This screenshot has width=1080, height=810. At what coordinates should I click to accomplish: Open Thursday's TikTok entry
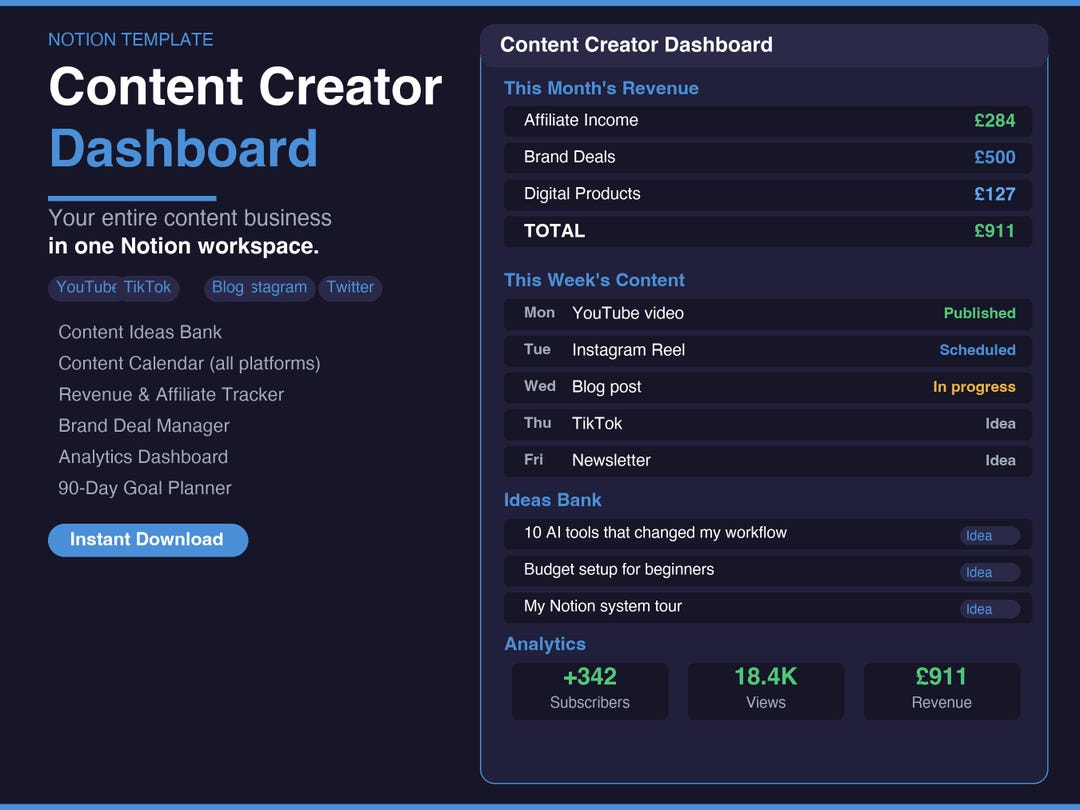point(768,424)
